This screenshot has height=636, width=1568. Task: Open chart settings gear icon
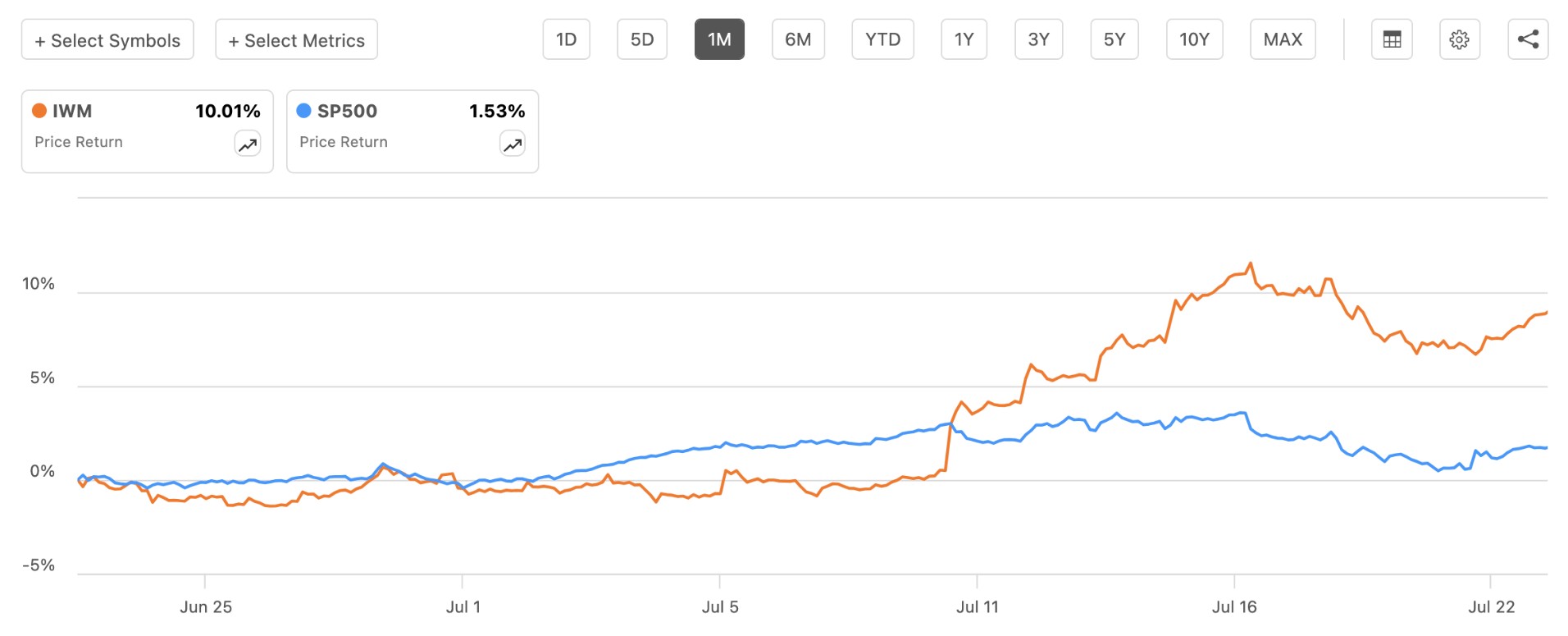[x=1460, y=39]
